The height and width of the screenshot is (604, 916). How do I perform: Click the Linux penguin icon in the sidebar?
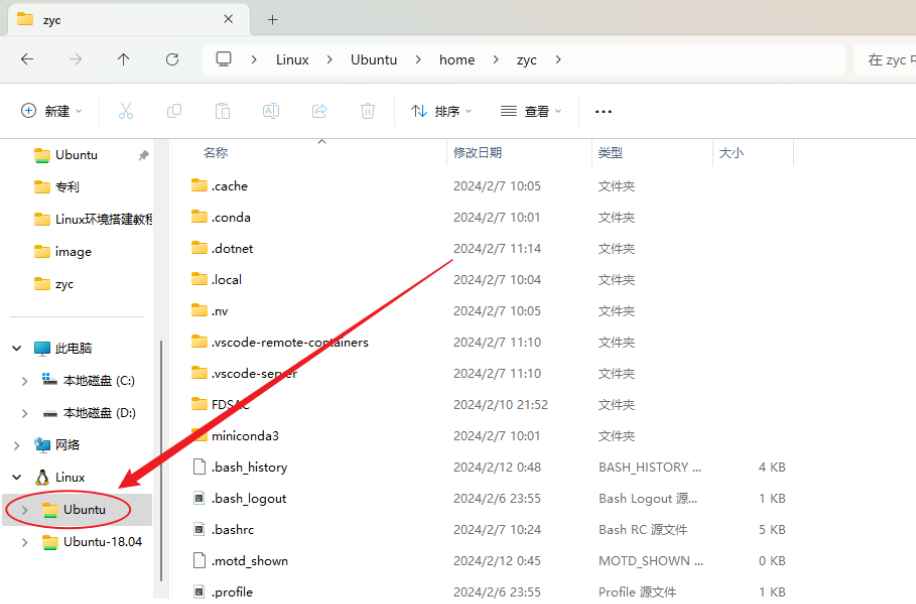click(41, 477)
